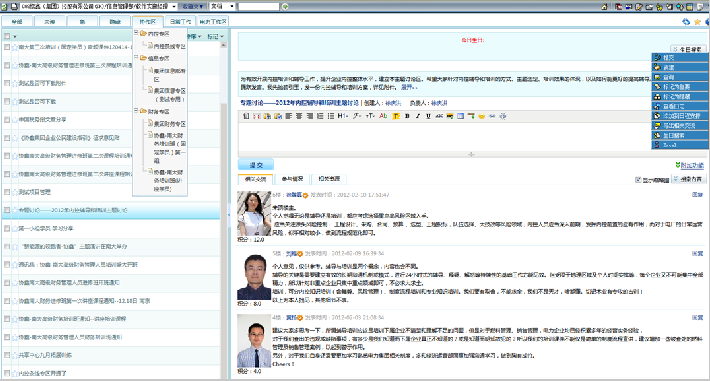Open the 相关专题 tab below editor

click(329, 179)
